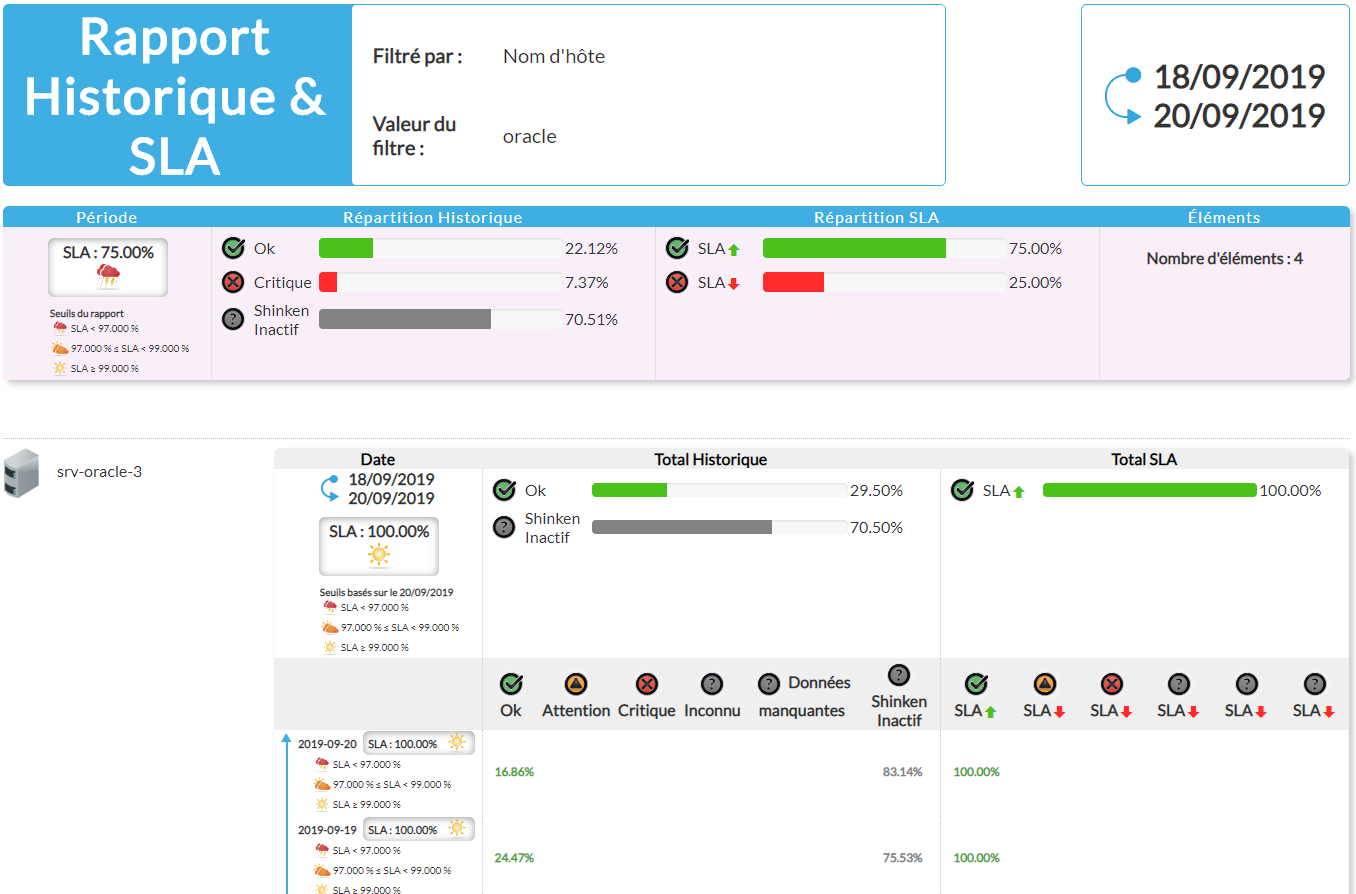Click the red Critique icon in Répartition Historique

pyautogui.click(x=233, y=283)
